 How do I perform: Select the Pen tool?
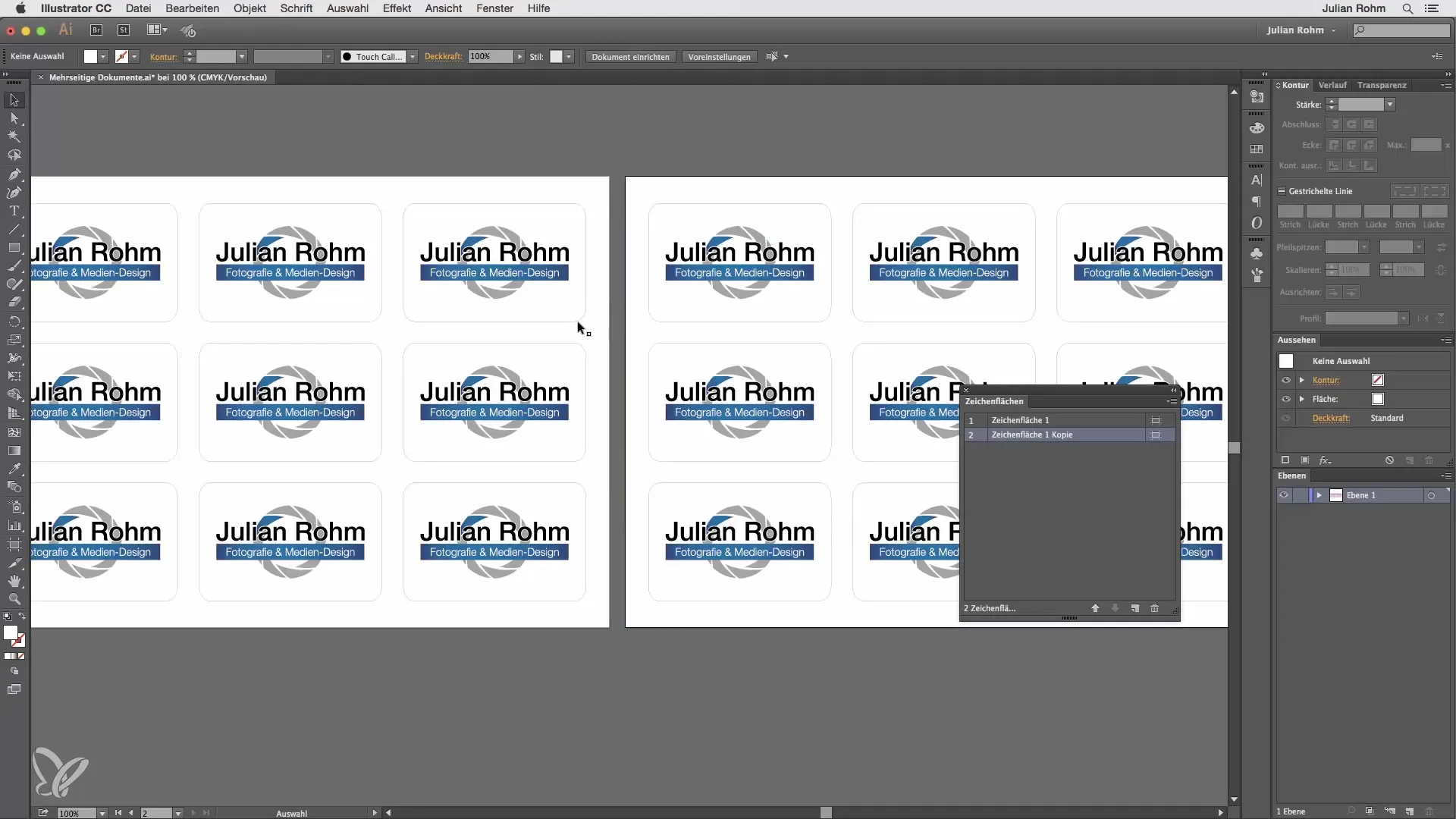tap(14, 174)
